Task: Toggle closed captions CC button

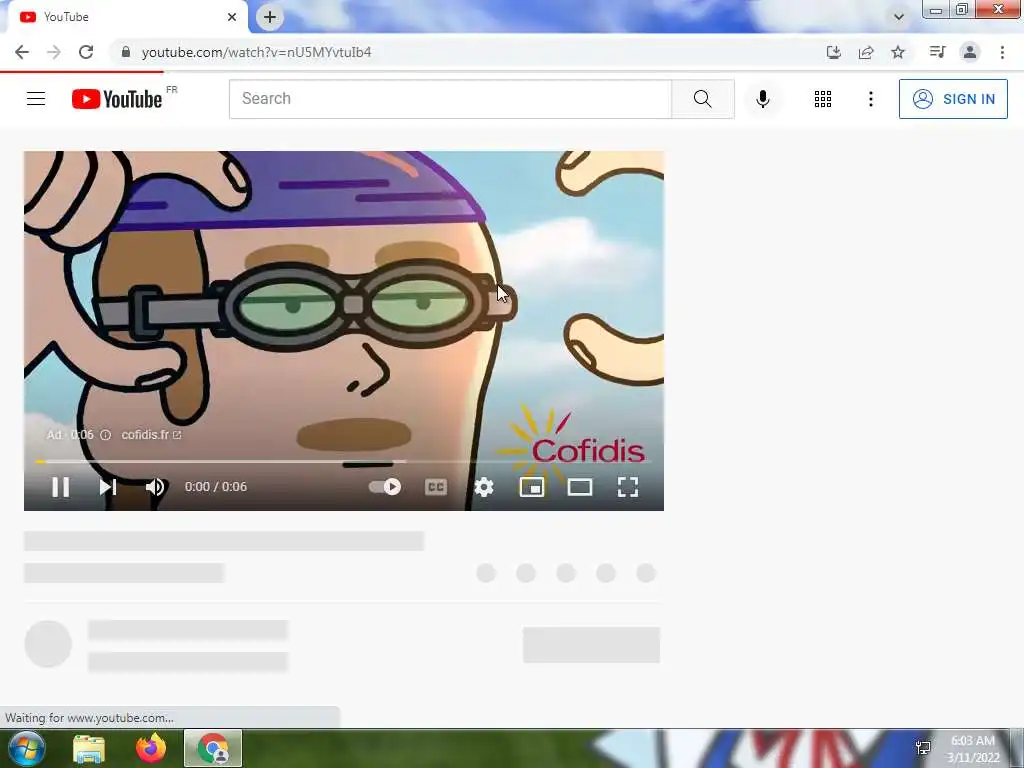Action: [x=436, y=487]
